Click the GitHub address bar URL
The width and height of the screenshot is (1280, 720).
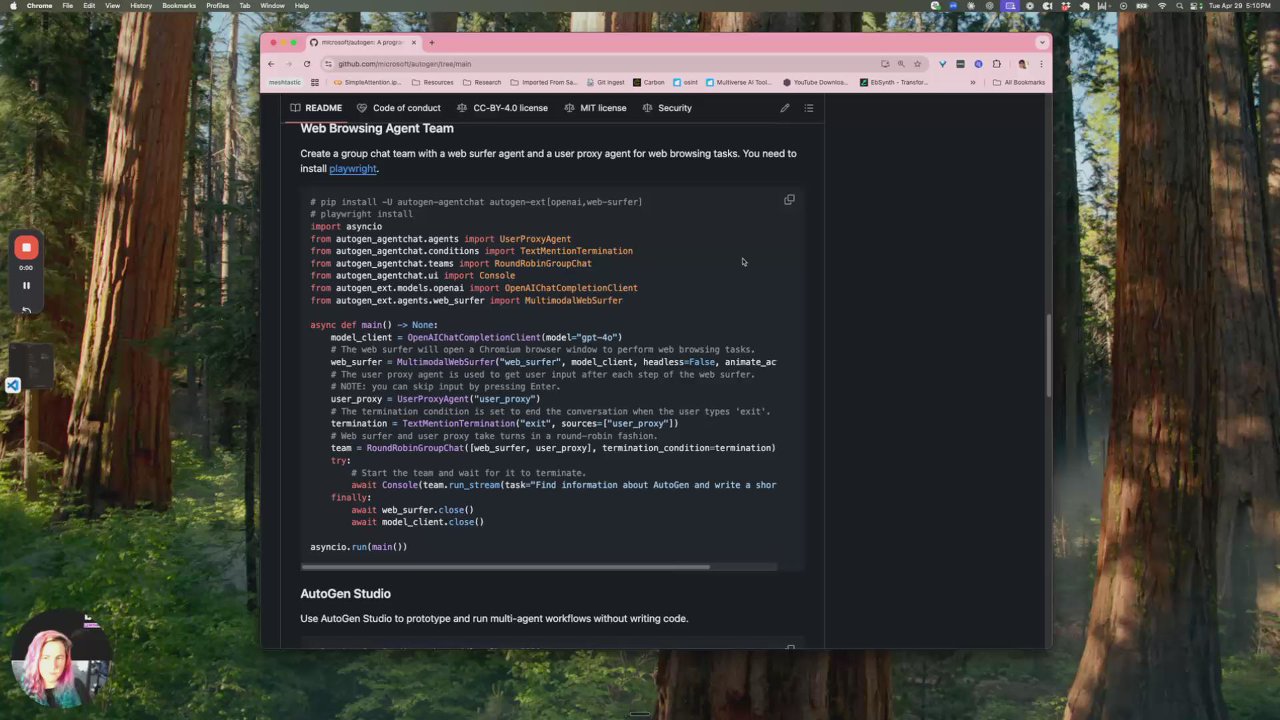404,64
